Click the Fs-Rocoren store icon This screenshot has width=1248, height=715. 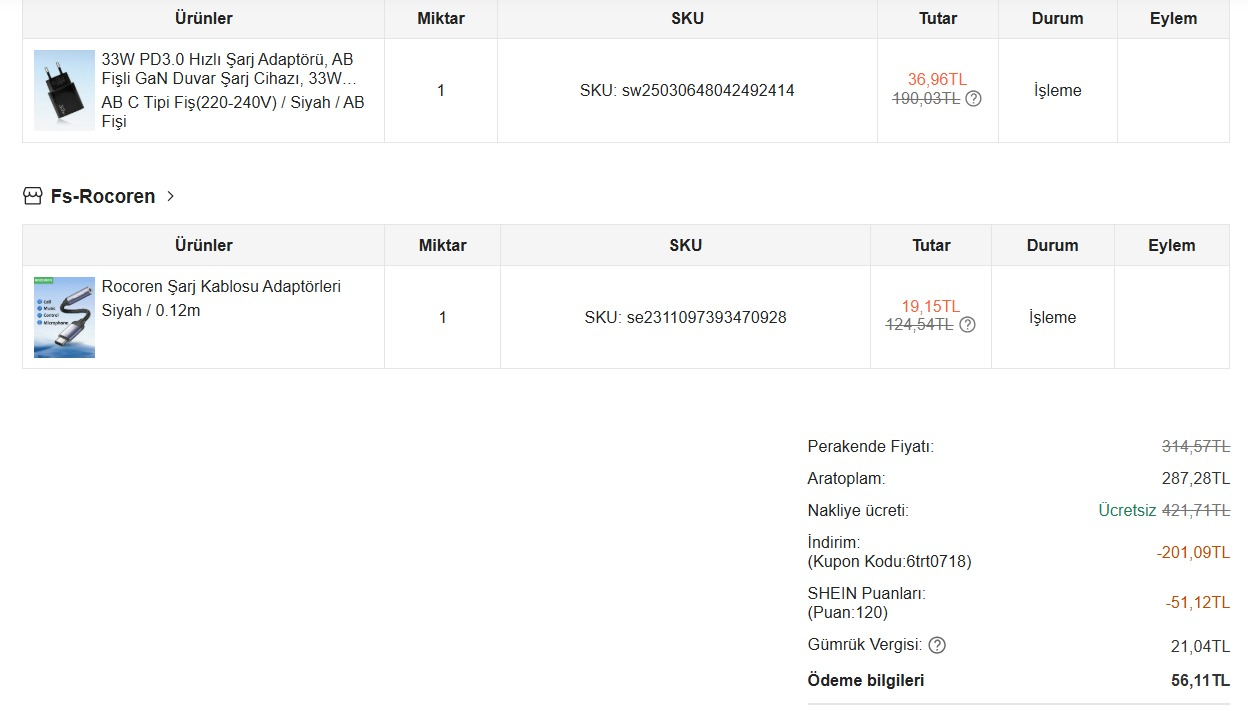click(x=33, y=196)
